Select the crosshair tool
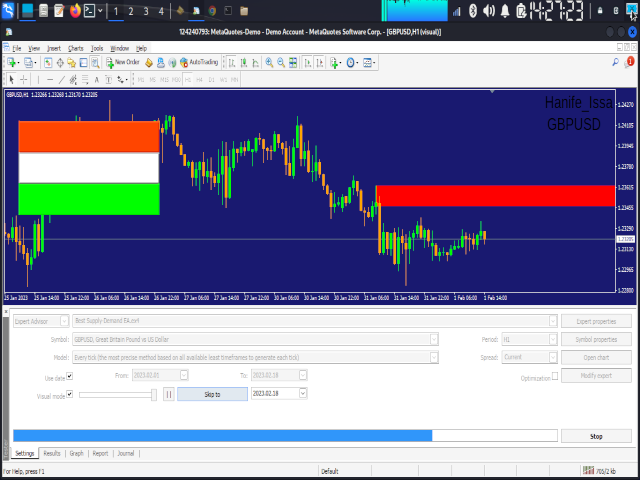 pos(24,80)
